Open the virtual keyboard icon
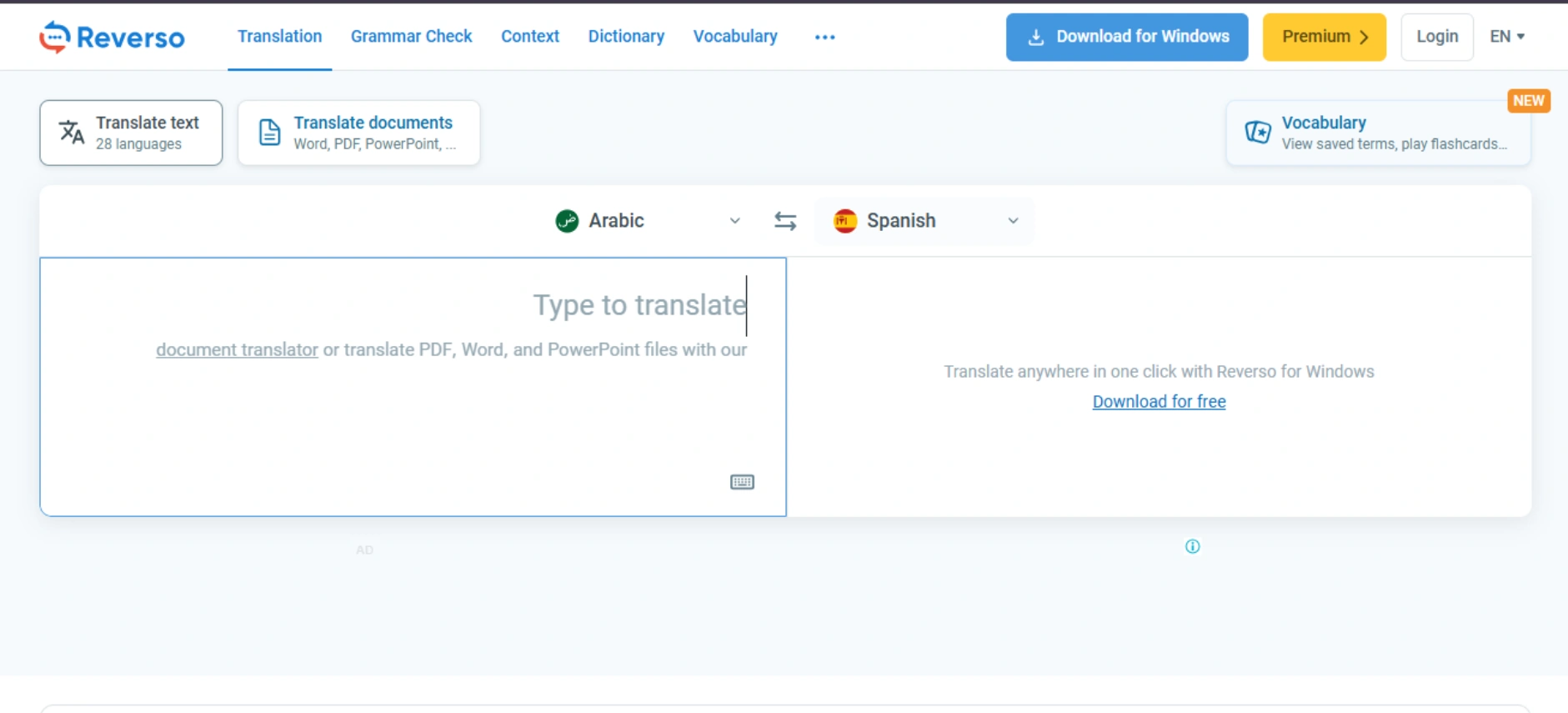Viewport: 1568px width, 713px height. pyautogui.click(x=742, y=482)
